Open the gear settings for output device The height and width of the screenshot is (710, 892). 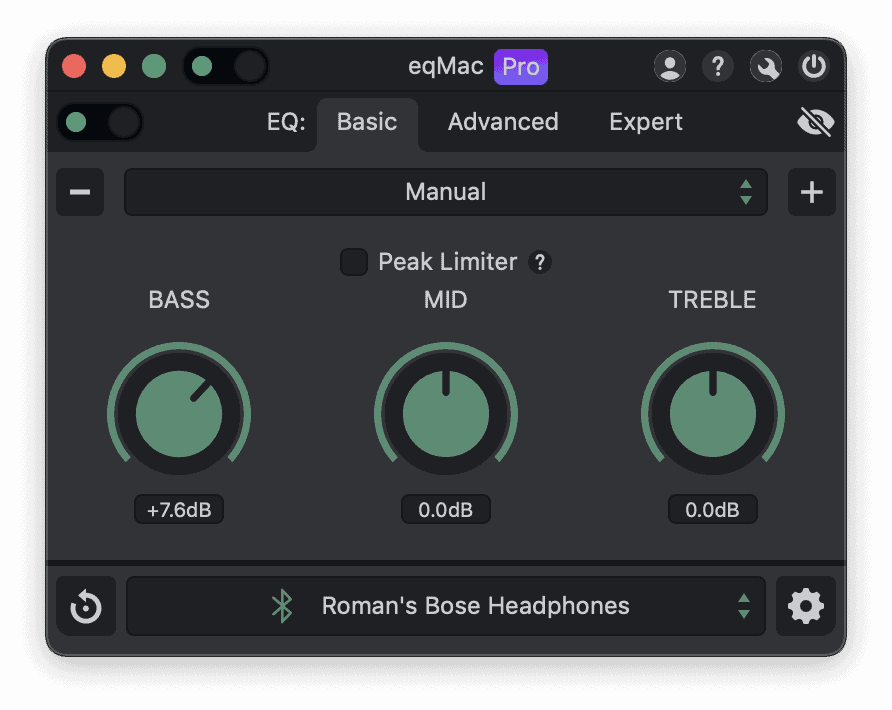[x=806, y=606]
